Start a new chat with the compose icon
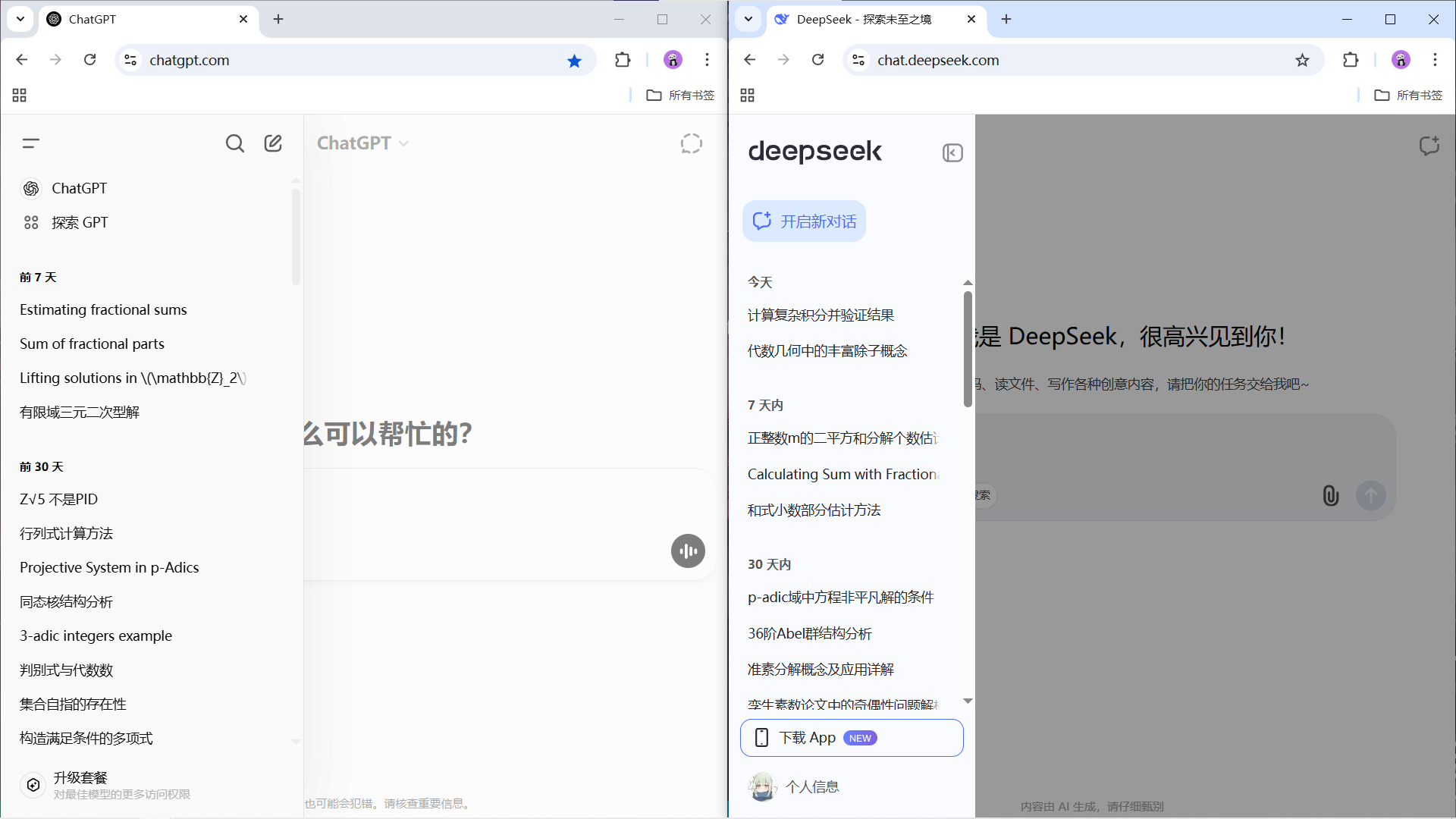The height and width of the screenshot is (819, 1456). (x=273, y=143)
